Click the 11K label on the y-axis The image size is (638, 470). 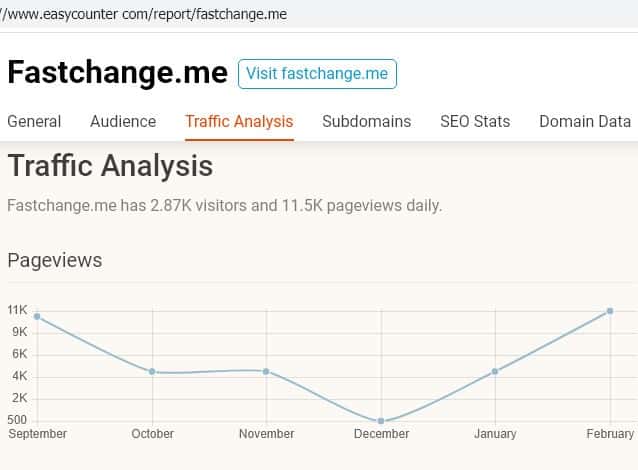tap(17, 310)
